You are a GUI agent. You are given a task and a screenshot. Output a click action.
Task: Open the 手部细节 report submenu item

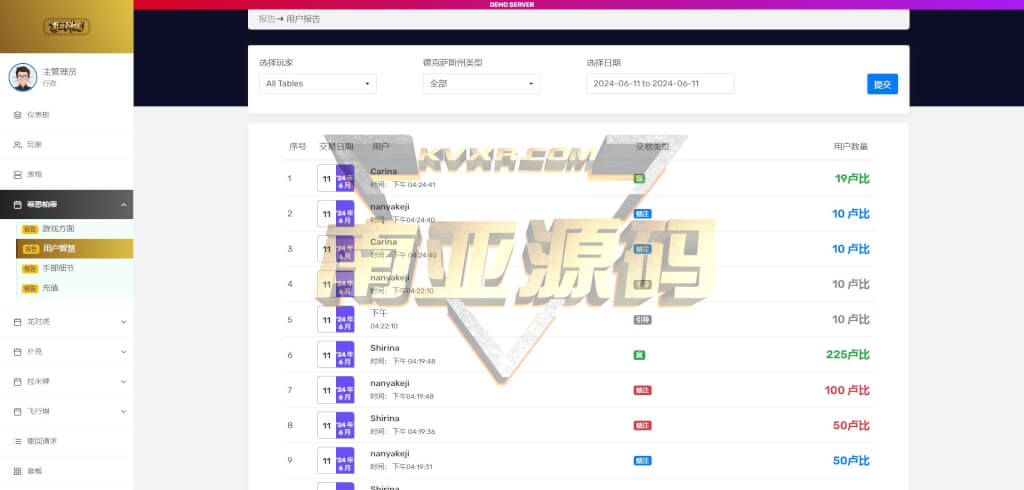74,268
